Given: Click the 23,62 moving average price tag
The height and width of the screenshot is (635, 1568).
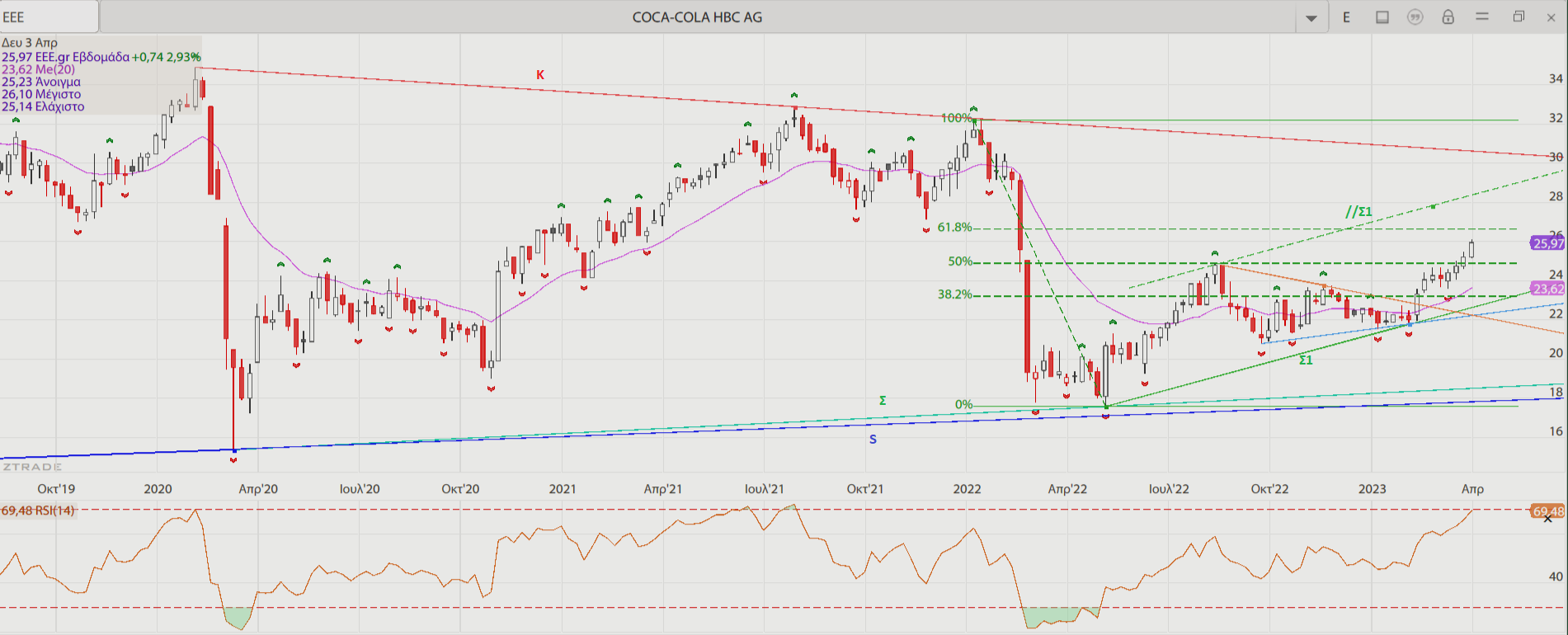Looking at the screenshot, I should [x=1548, y=289].
